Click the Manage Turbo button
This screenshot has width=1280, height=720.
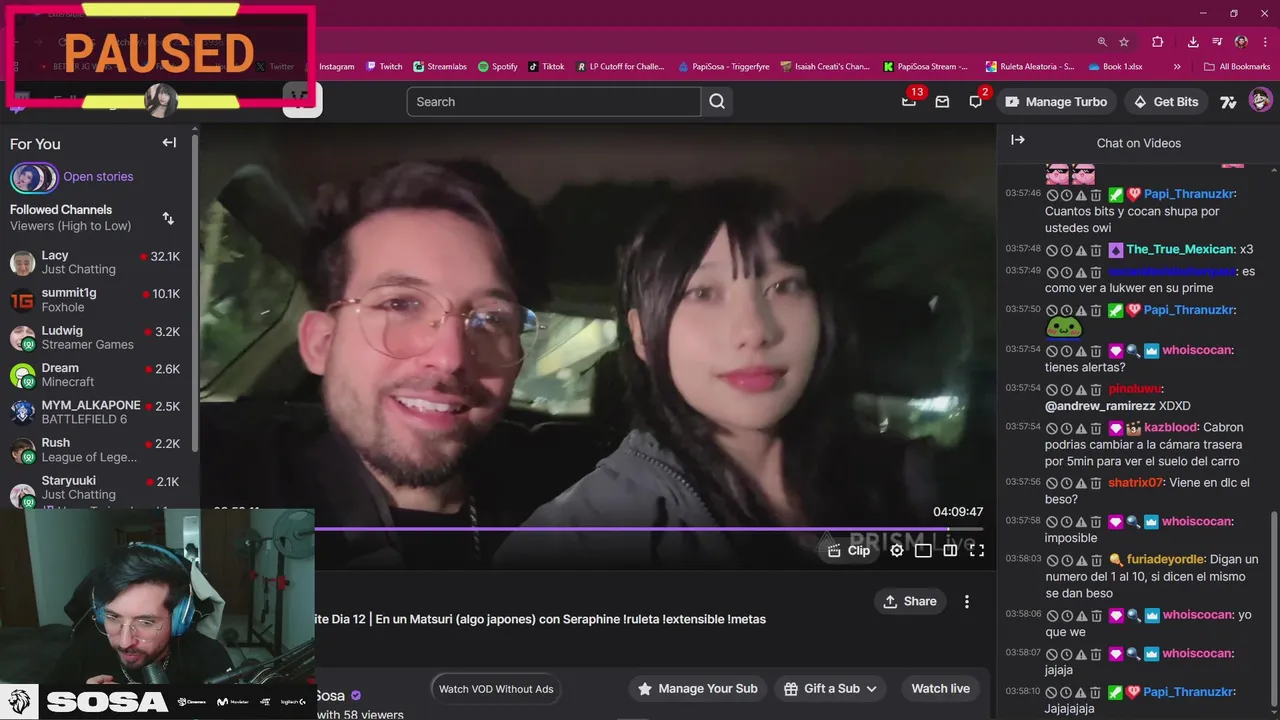click(1056, 102)
